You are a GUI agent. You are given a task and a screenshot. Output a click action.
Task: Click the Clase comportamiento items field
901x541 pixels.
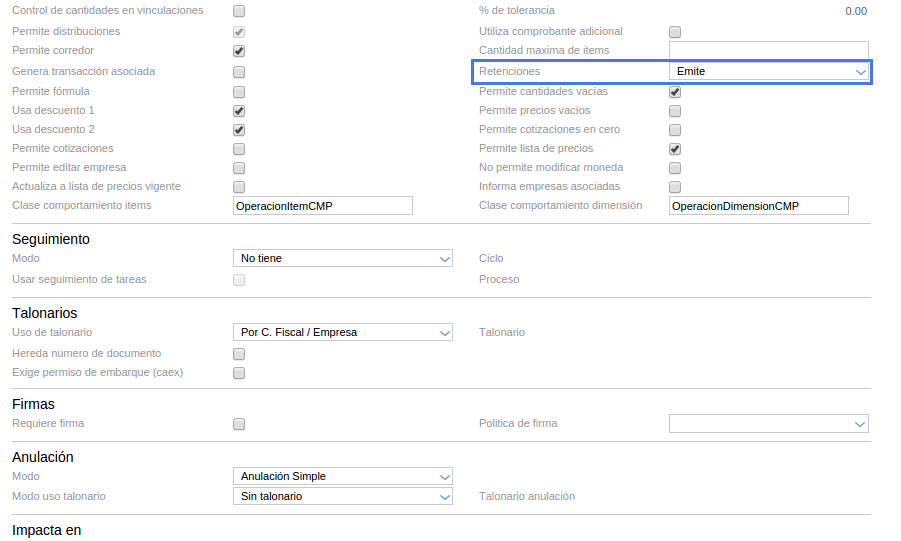tap(322, 206)
